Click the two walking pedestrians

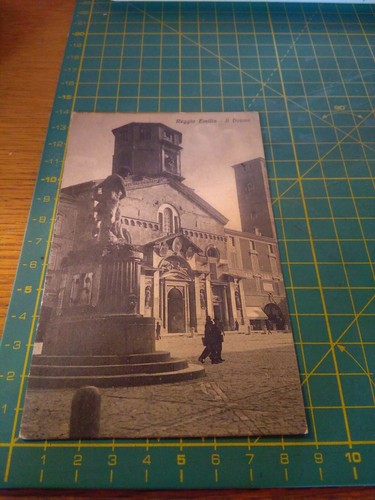[212, 340]
